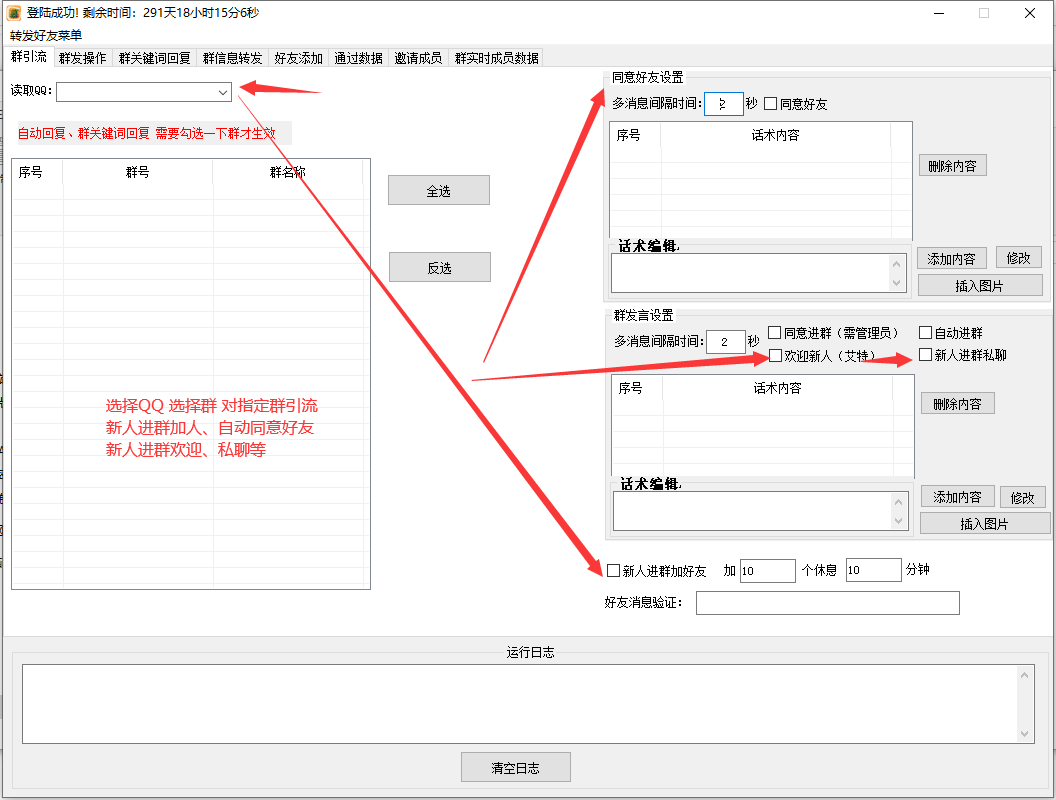Show the 群实时成员数据 tab
This screenshot has width=1056, height=800.
click(x=496, y=58)
